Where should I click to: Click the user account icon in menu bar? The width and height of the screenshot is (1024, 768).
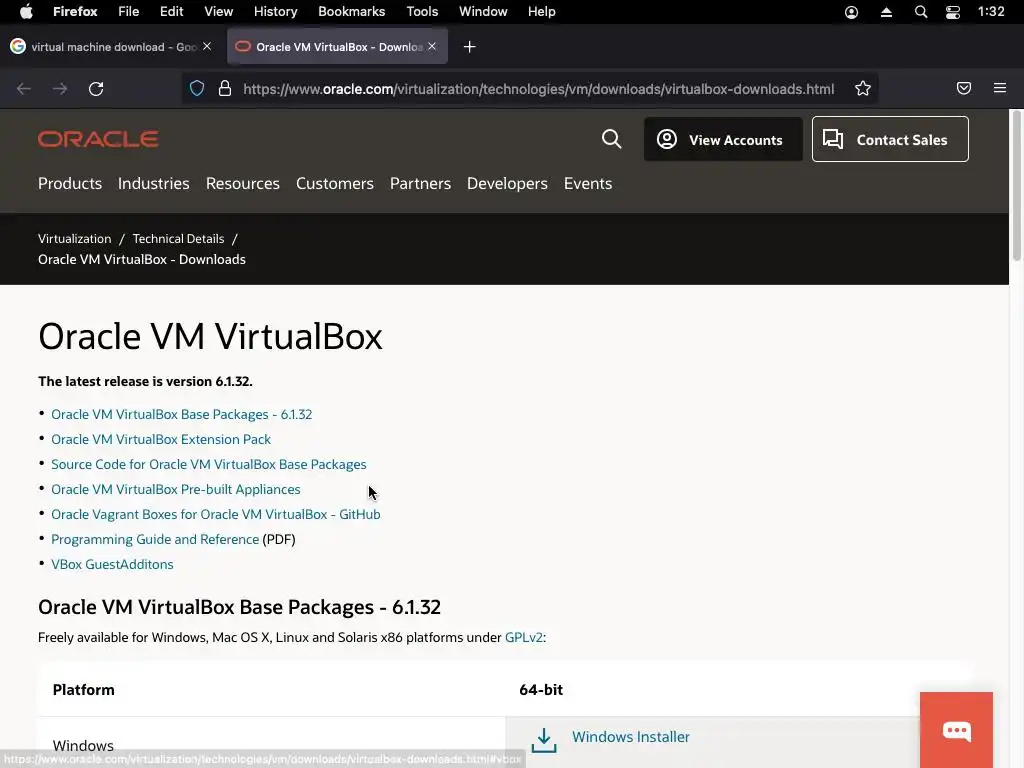pos(851,12)
